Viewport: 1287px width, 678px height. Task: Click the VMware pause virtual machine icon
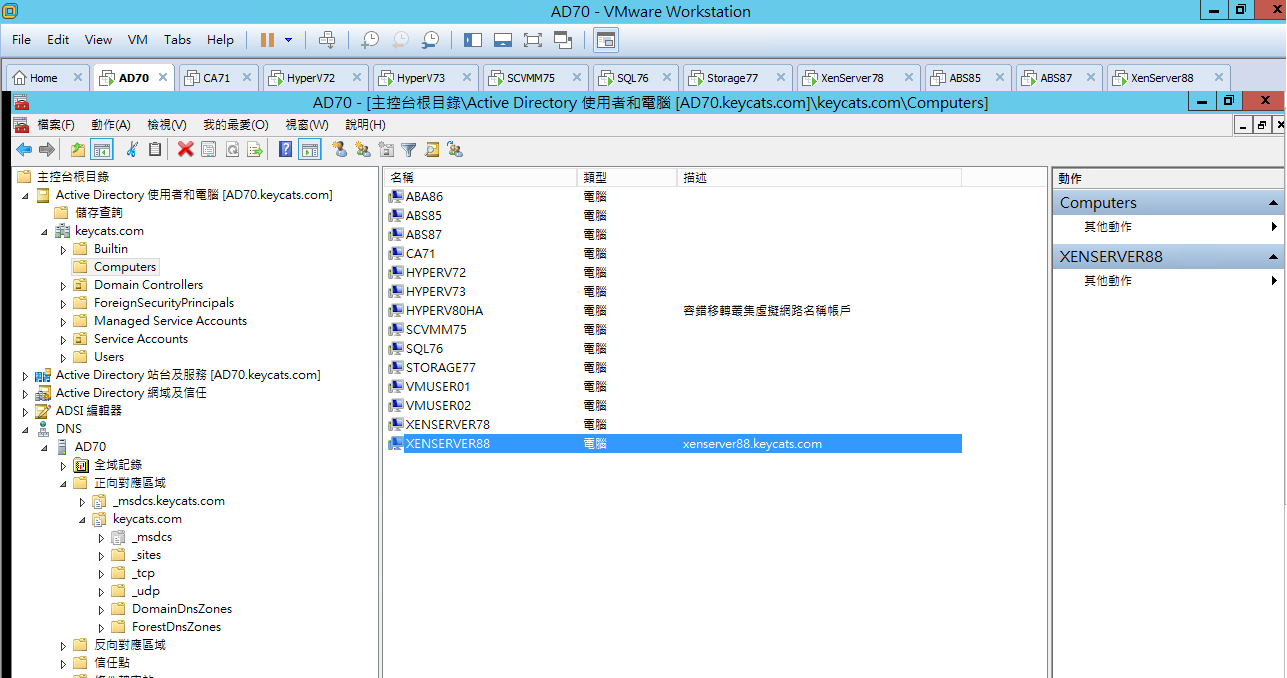click(267, 40)
